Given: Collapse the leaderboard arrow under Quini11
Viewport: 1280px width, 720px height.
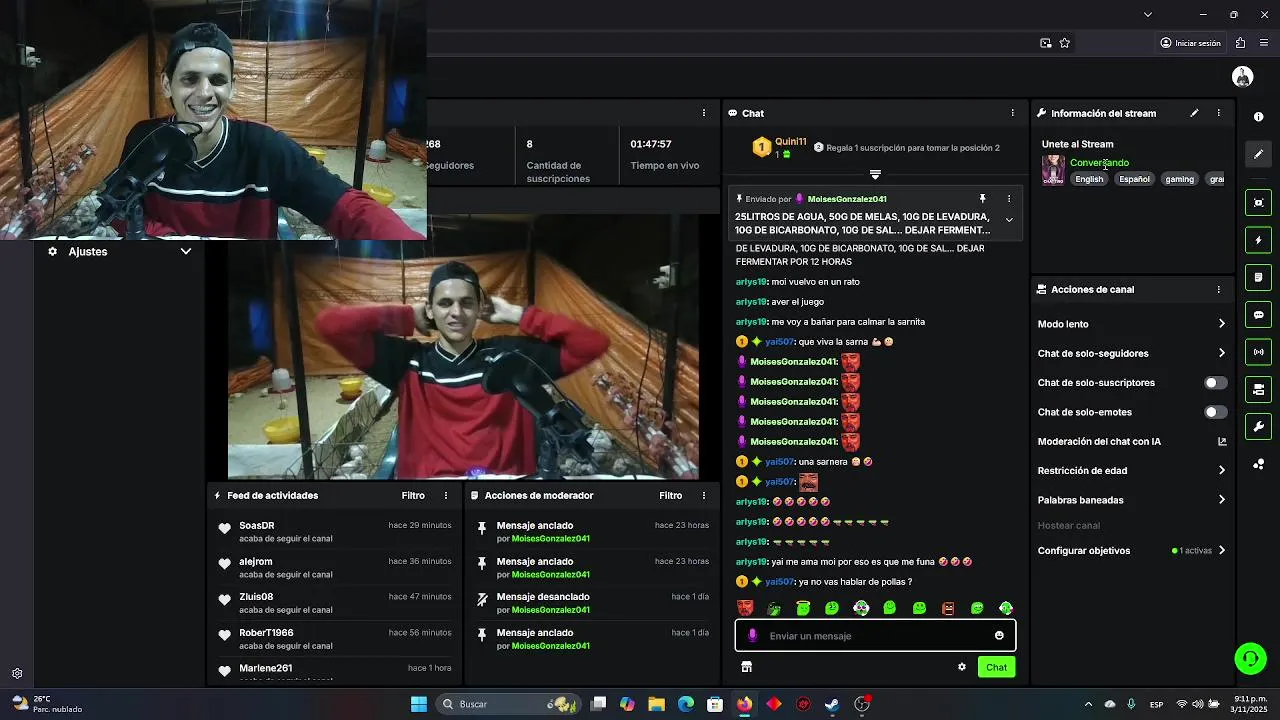Looking at the screenshot, I should coord(875,175).
